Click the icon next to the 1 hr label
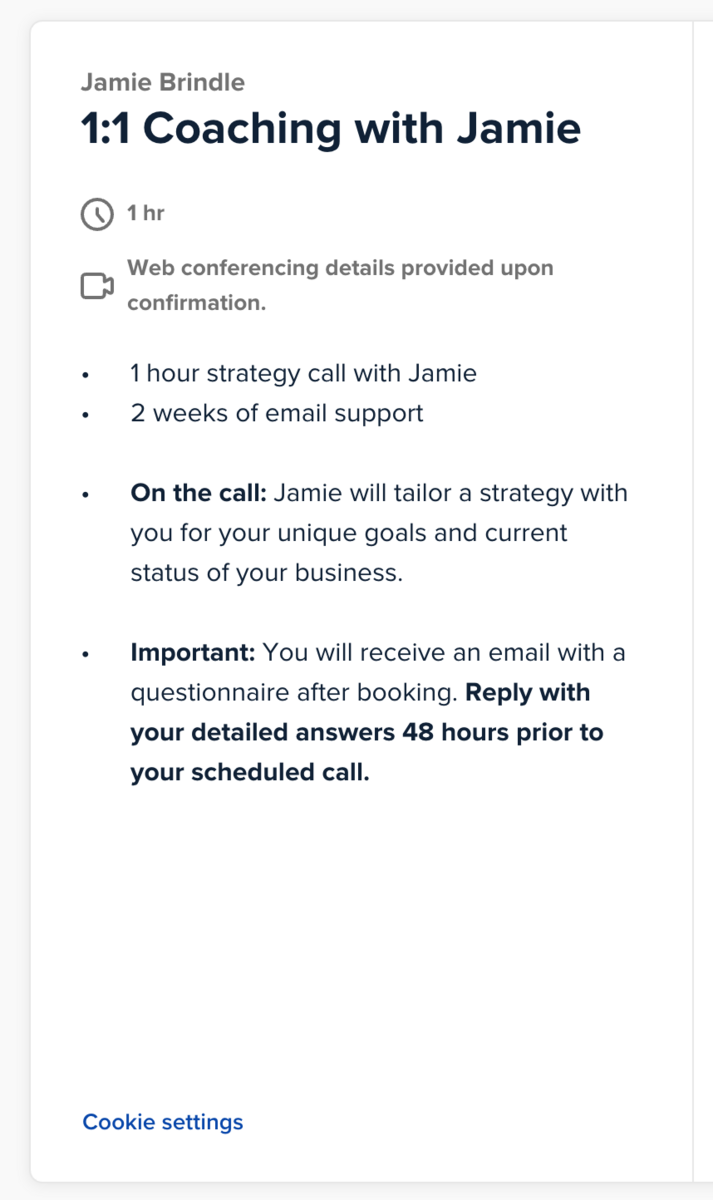713x1200 pixels. (97, 212)
